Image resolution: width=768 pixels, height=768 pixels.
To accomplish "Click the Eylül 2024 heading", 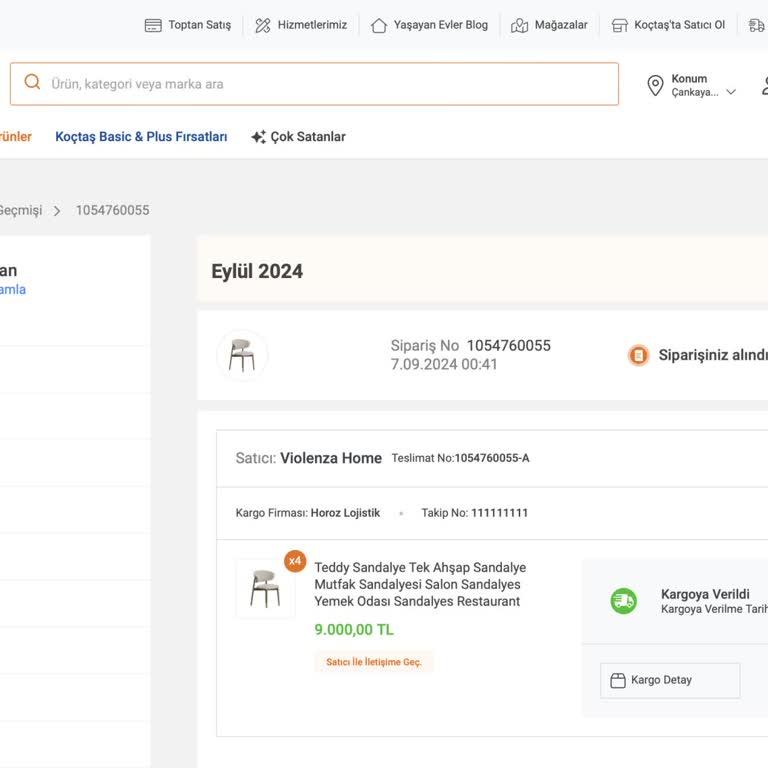I will pos(257,271).
